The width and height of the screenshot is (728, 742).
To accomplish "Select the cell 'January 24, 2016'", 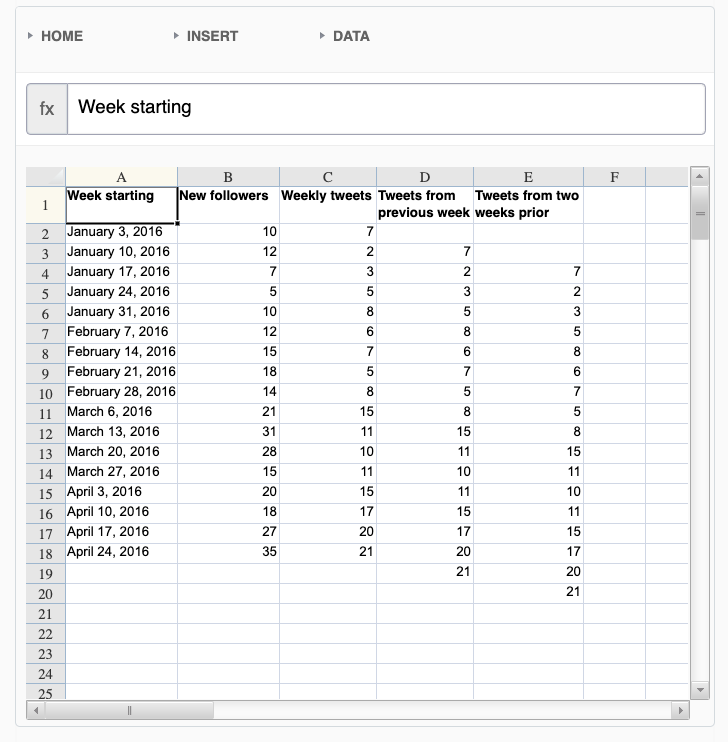I will point(122,293).
